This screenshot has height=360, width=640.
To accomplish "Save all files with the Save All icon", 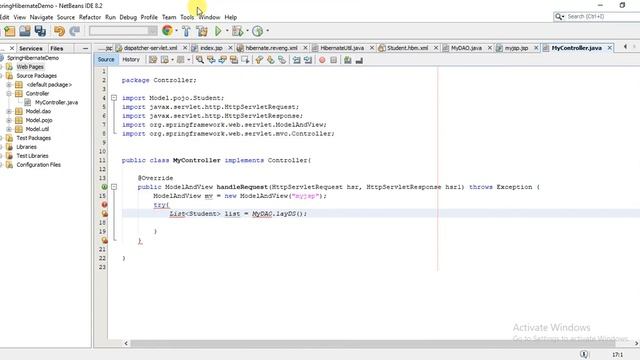I will point(40,31).
